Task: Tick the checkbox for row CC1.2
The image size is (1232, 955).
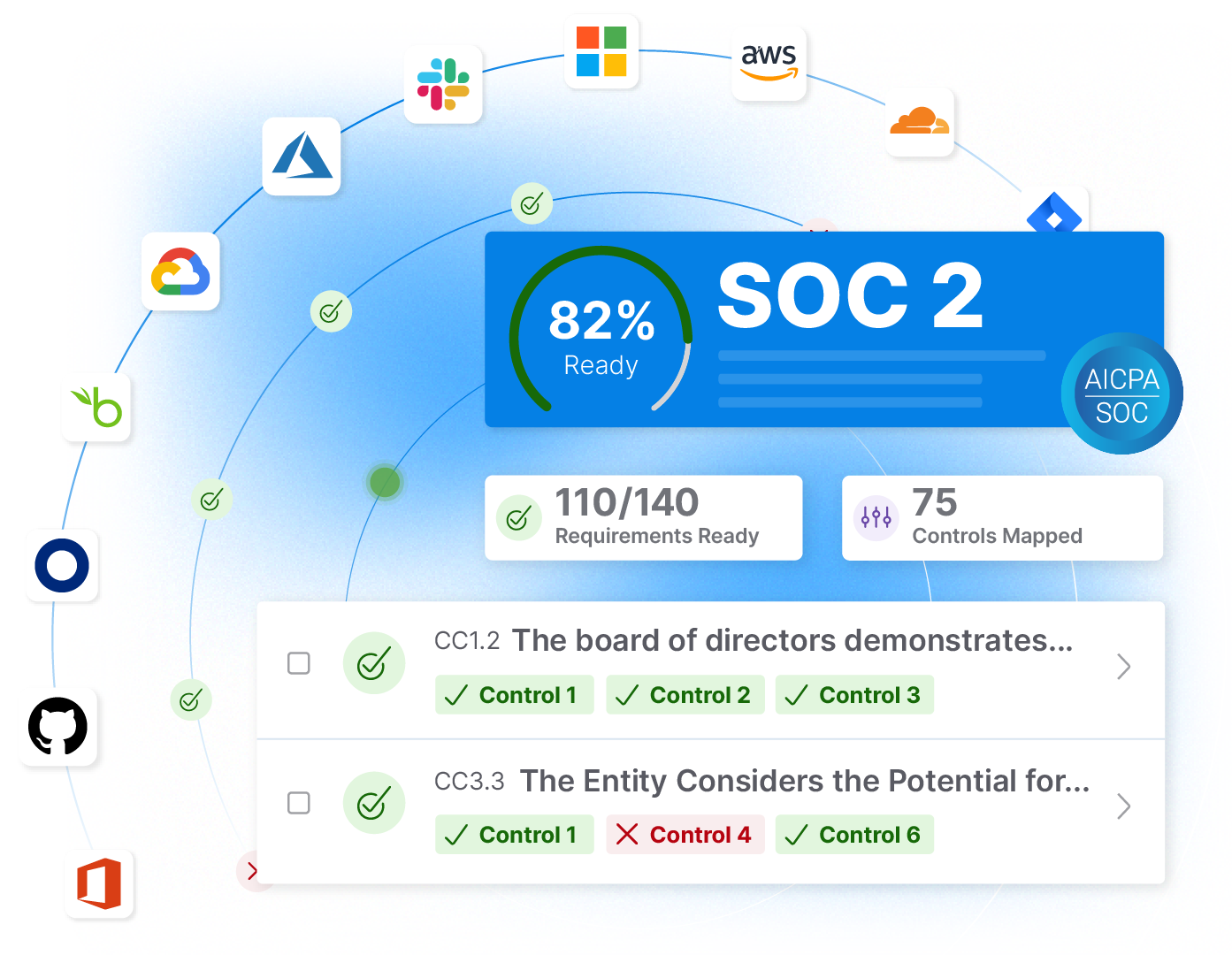Action: tap(299, 663)
